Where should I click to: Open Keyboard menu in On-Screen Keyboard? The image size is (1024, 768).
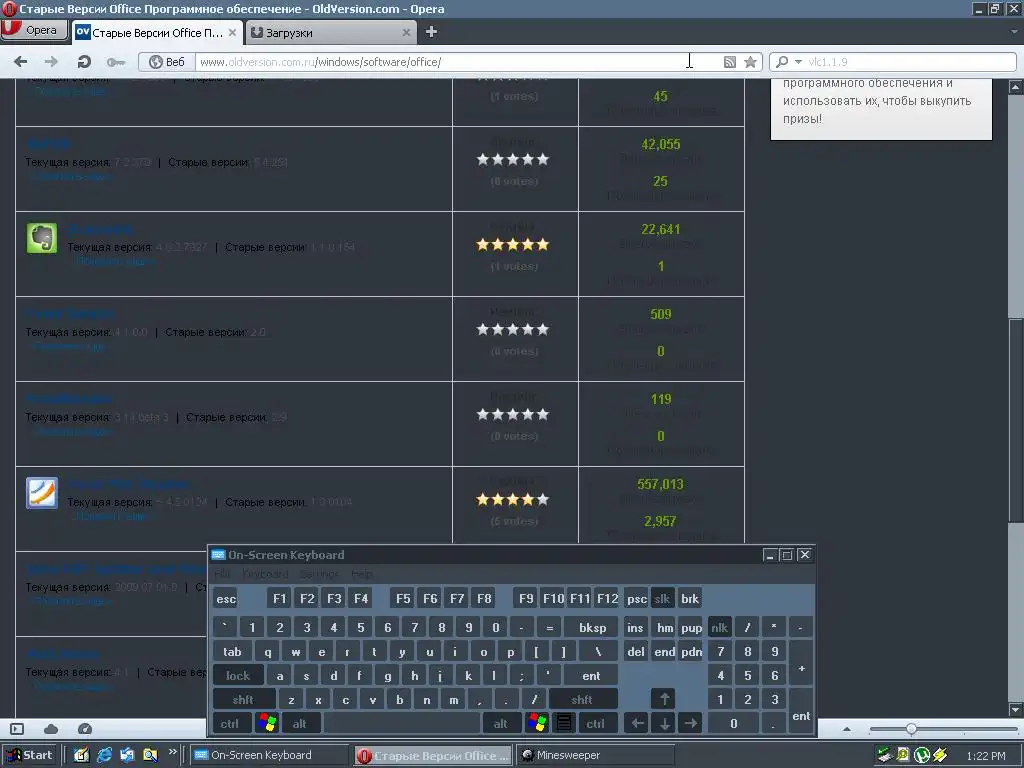265,573
